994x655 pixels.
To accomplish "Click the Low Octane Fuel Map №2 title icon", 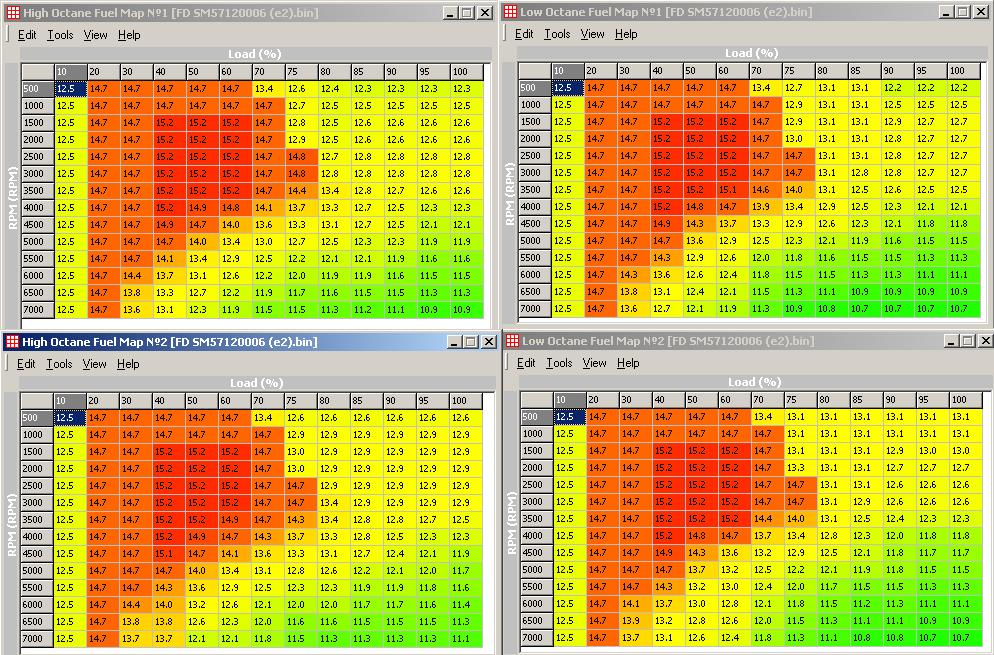I will click(513, 341).
